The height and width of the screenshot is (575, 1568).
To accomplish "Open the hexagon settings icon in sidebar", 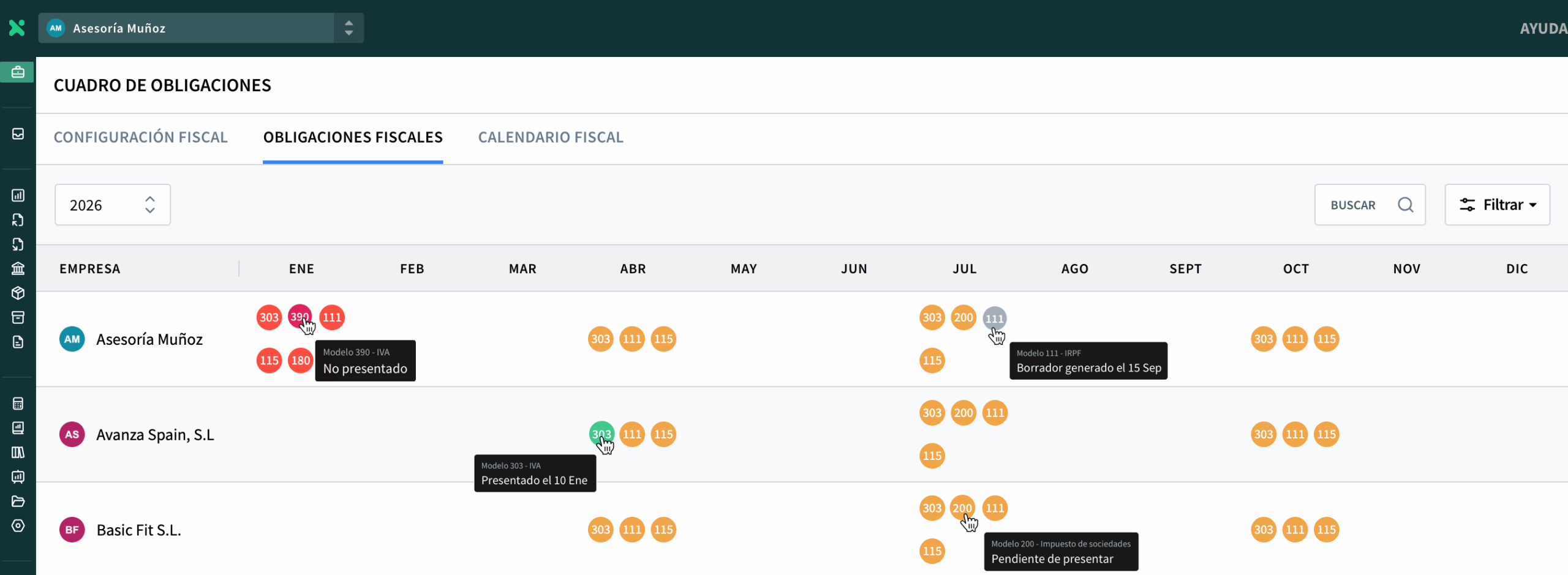I will click(x=18, y=526).
